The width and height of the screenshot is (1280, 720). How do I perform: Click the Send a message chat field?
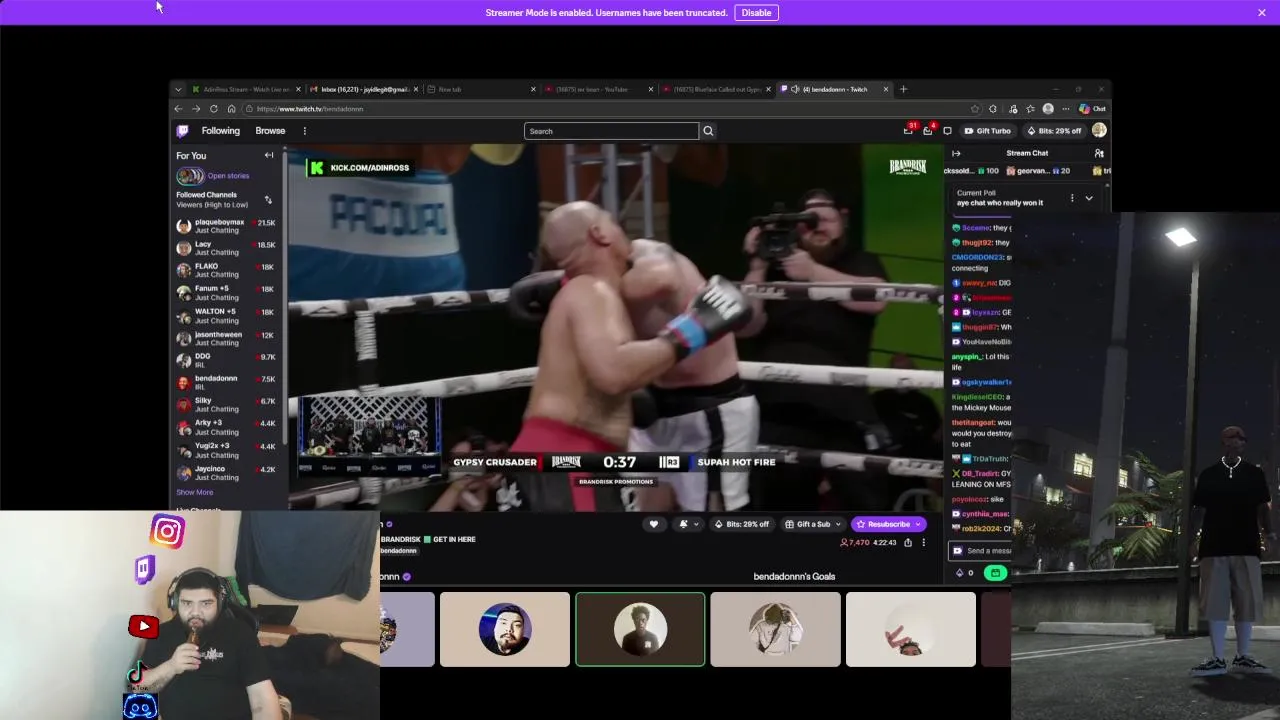point(982,551)
